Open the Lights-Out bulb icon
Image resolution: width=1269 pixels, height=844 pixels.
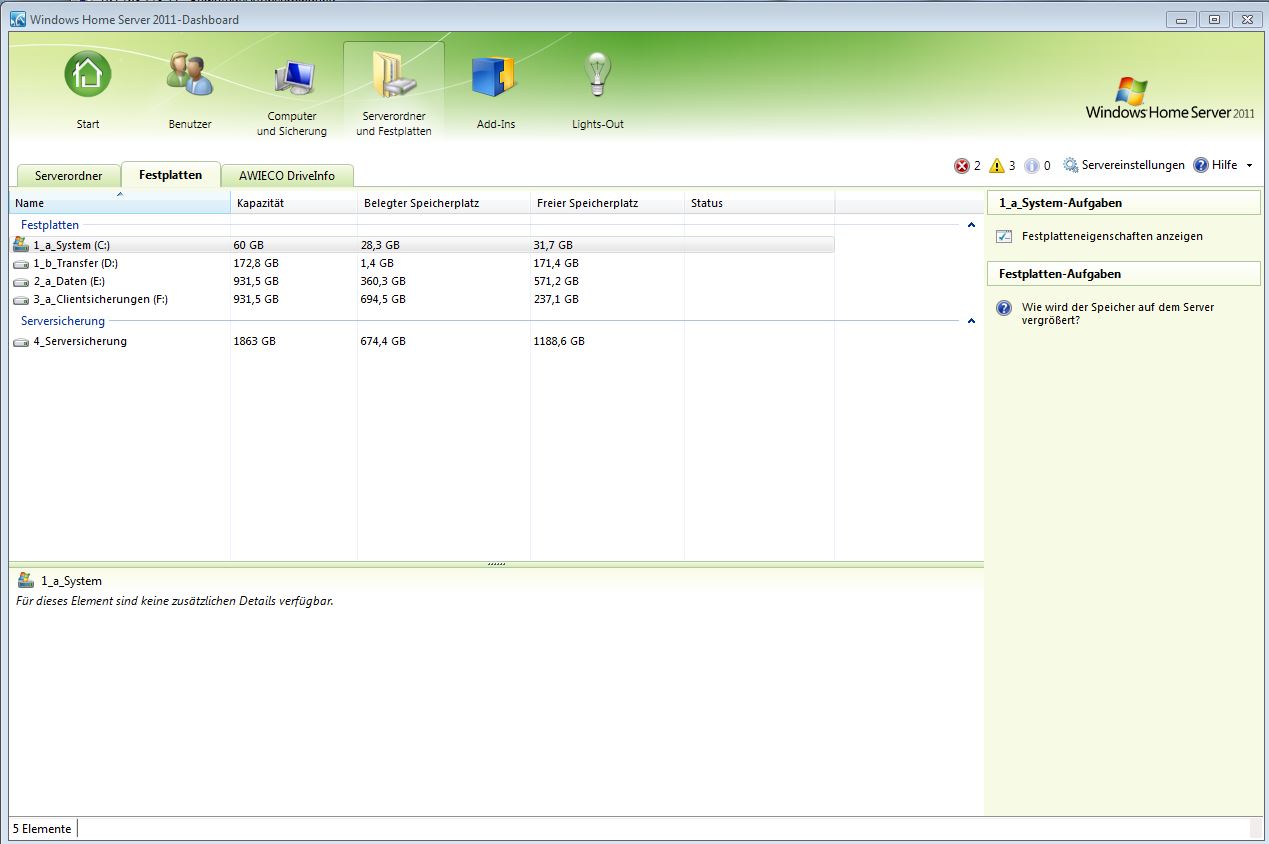click(597, 75)
